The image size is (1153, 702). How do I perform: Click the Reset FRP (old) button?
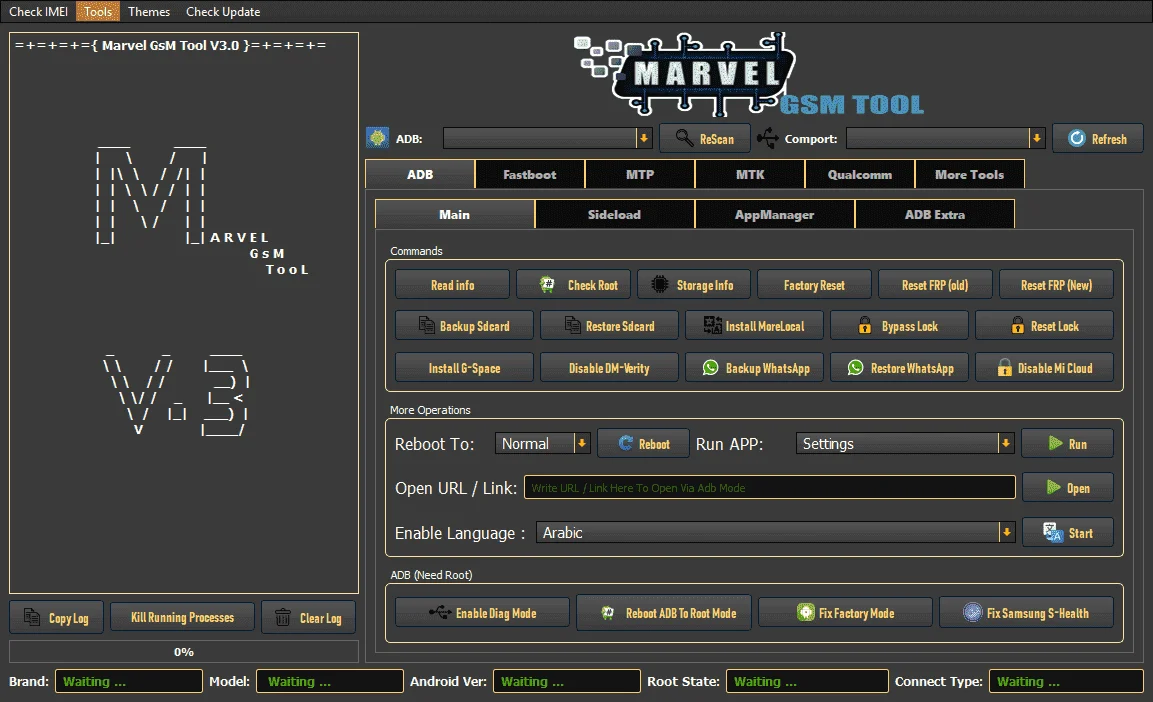[935, 284]
